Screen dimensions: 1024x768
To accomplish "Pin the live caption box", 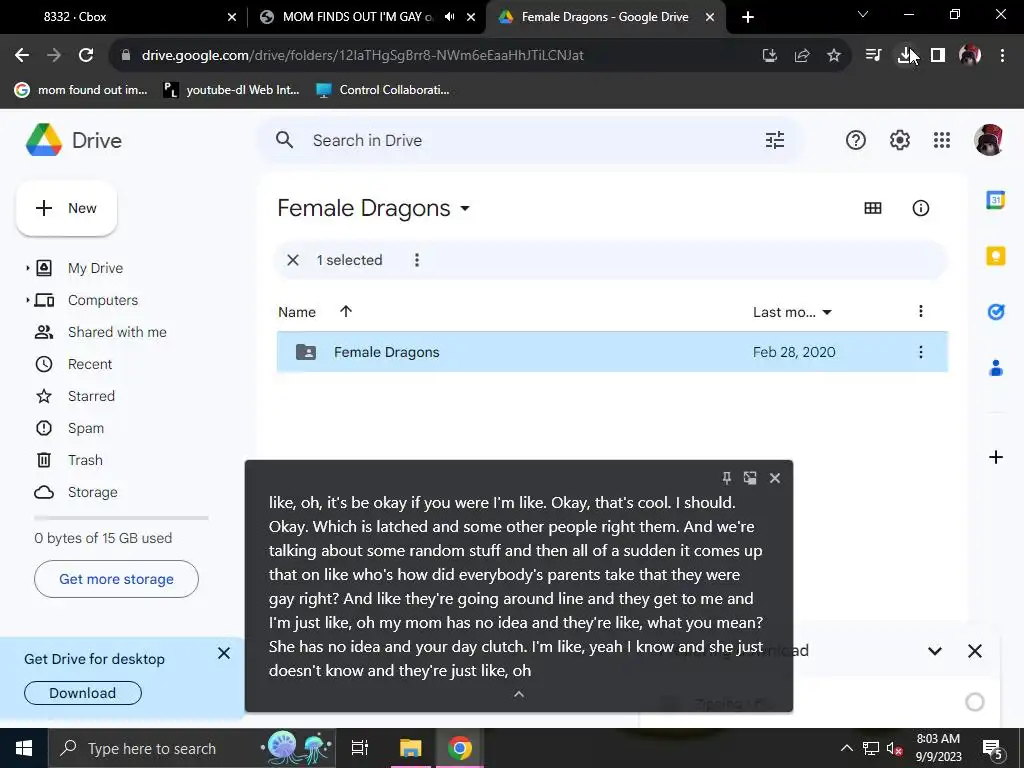I will [726, 478].
